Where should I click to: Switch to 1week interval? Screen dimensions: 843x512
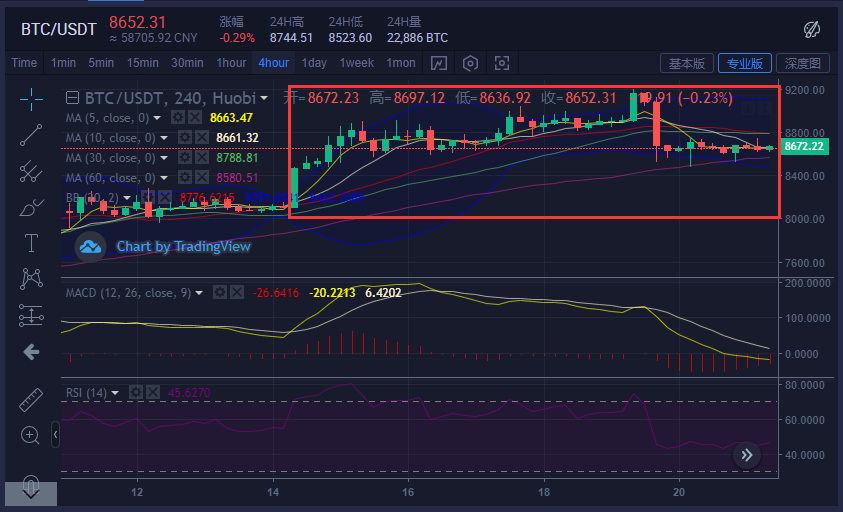pos(356,63)
